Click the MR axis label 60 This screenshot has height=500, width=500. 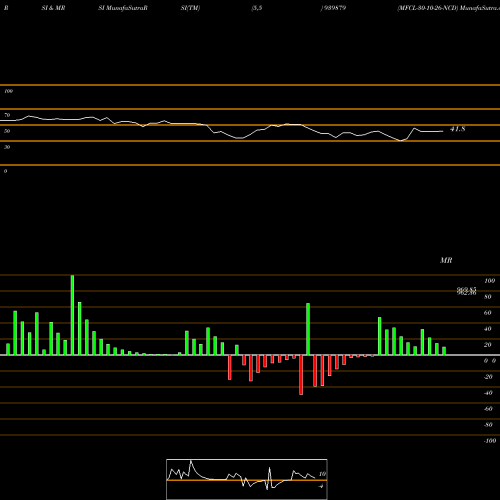click(487, 313)
